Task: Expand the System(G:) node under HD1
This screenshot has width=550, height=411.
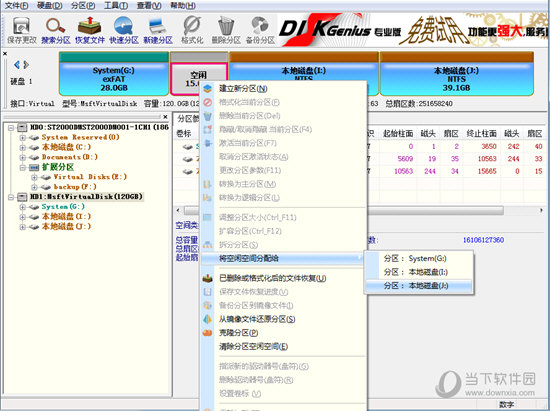Action: [22, 207]
